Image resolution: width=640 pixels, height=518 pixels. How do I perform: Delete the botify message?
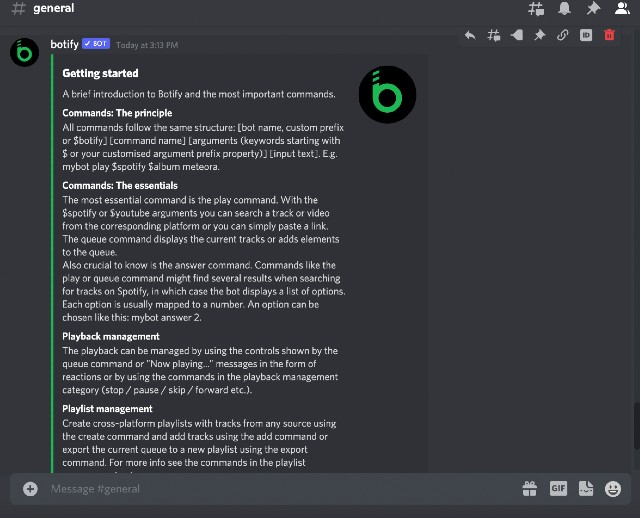click(609, 35)
